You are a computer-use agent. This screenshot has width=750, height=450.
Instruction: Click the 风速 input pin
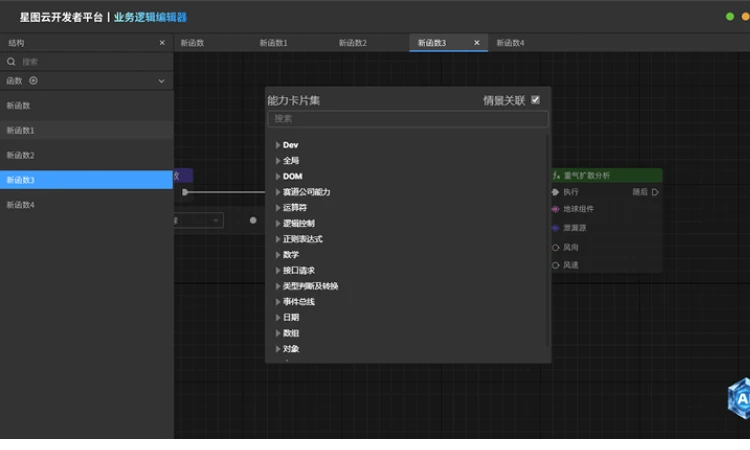555,265
